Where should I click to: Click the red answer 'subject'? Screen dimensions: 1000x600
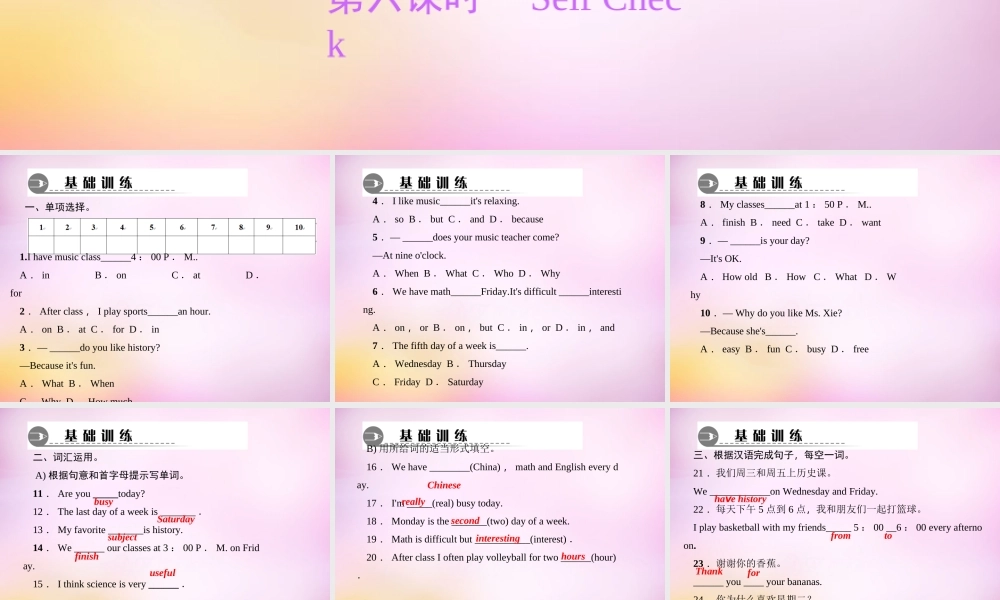(122, 537)
